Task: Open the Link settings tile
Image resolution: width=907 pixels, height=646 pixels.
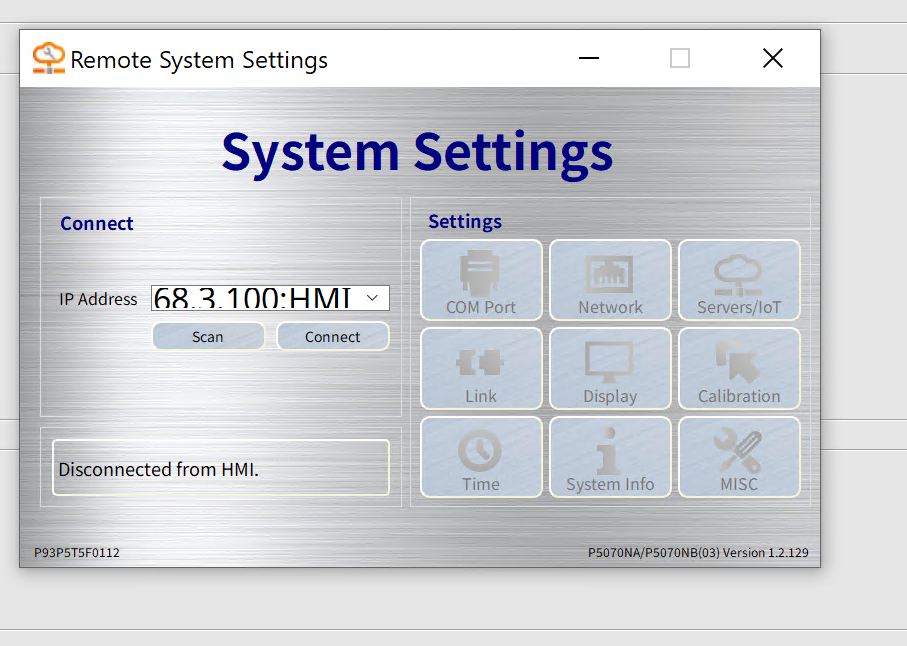Action: [x=481, y=368]
